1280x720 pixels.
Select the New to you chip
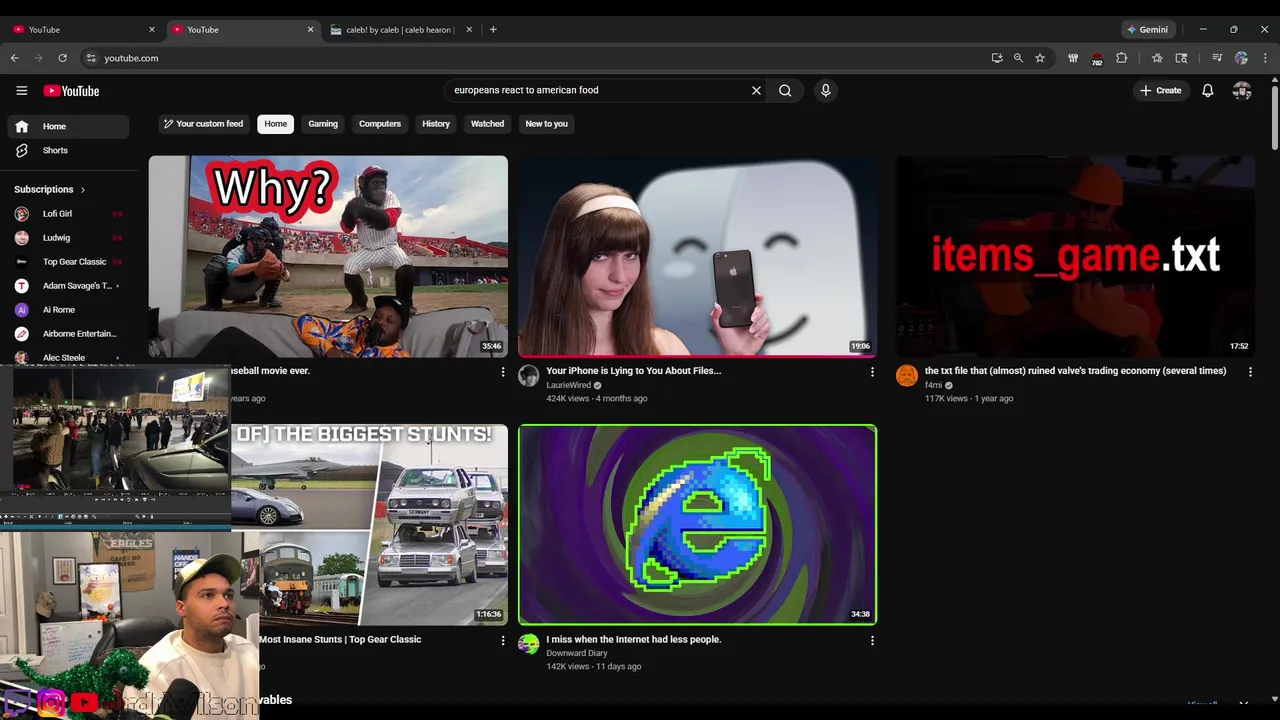pos(546,124)
